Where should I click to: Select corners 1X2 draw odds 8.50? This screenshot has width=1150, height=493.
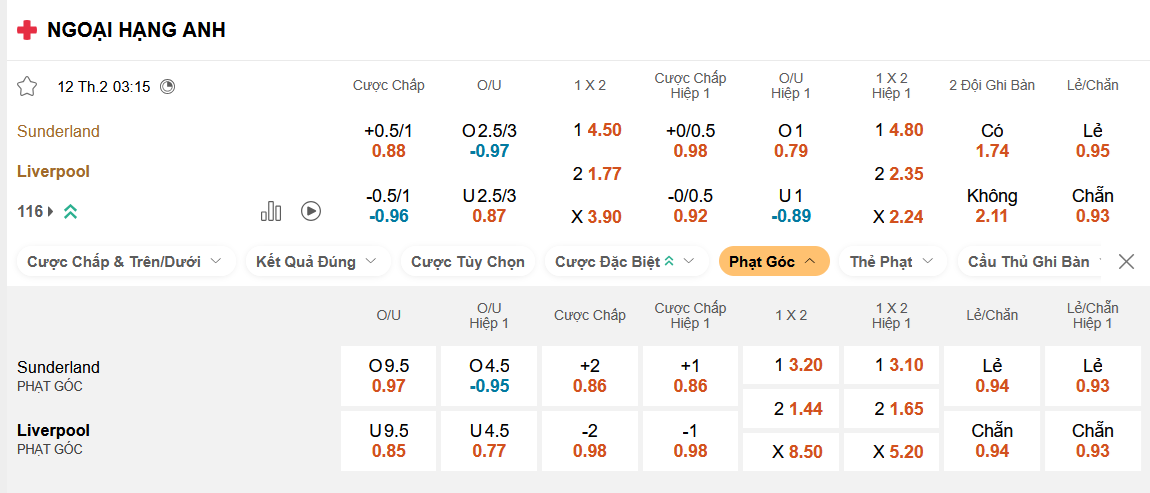pos(791,451)
